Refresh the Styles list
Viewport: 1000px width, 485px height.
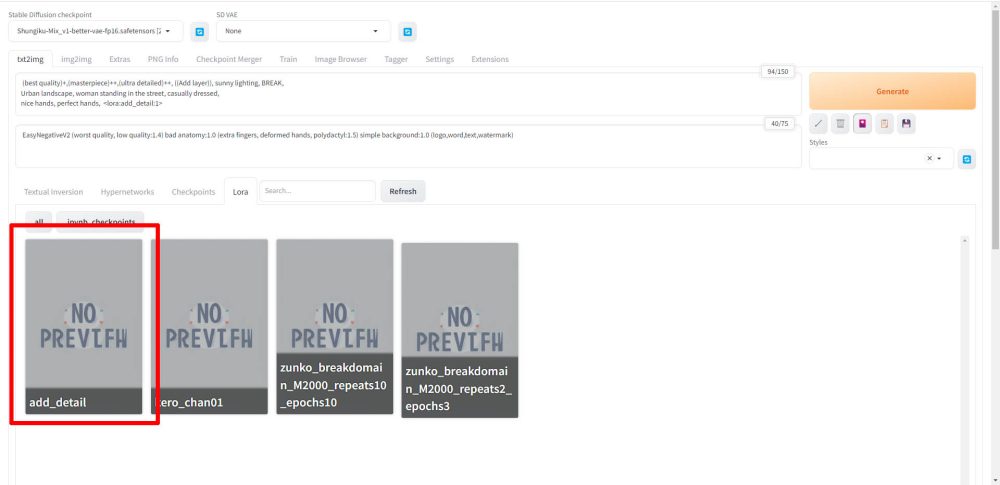(x=967, y=159)
